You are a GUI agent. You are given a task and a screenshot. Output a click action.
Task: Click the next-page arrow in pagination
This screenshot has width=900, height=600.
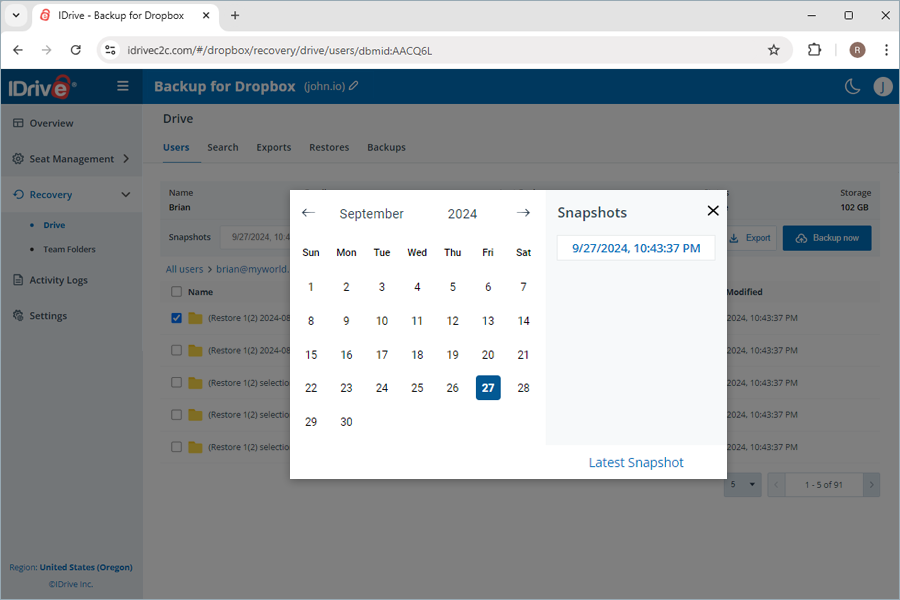(869, 484)
